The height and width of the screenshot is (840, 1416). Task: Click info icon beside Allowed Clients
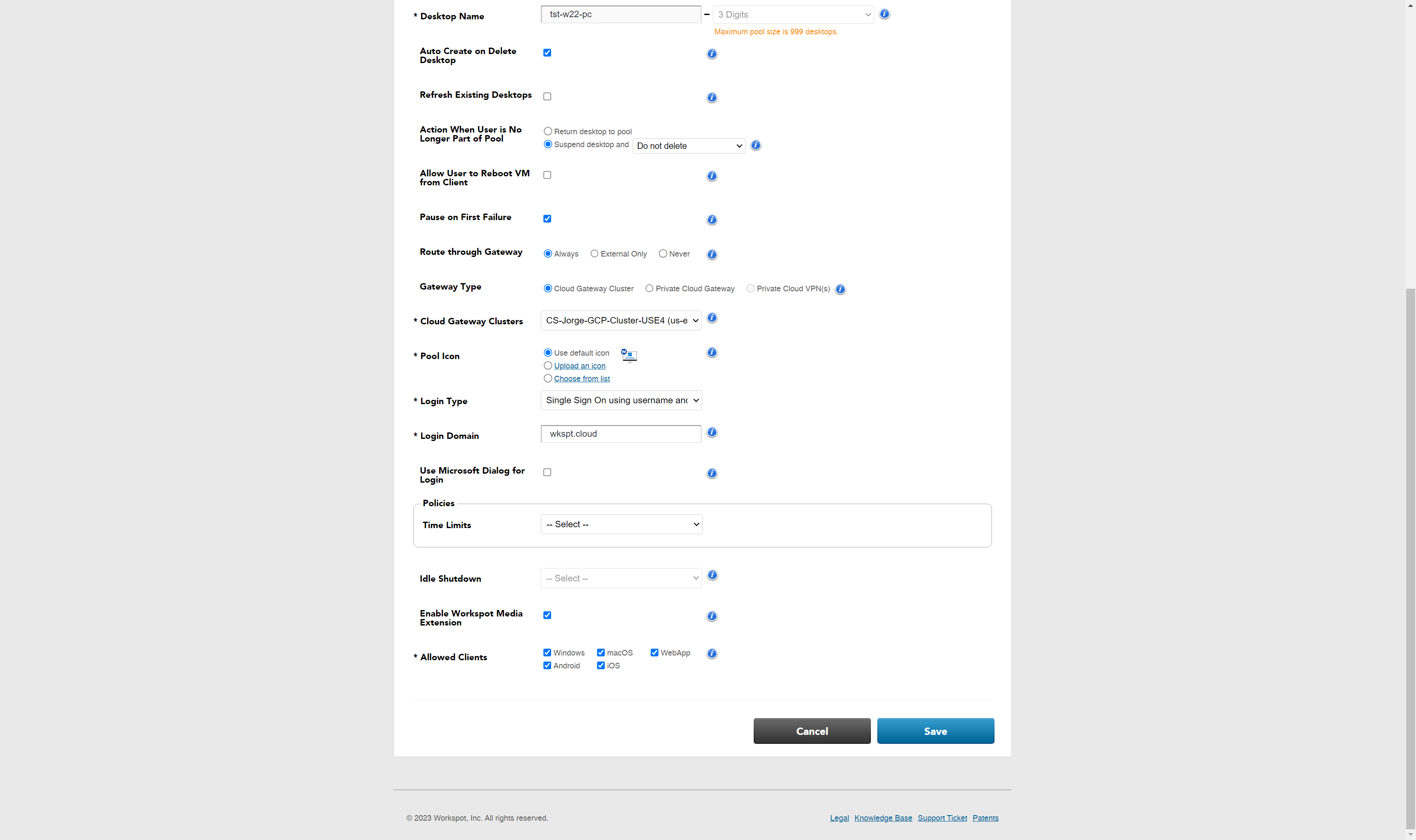(x=712, y=653)
